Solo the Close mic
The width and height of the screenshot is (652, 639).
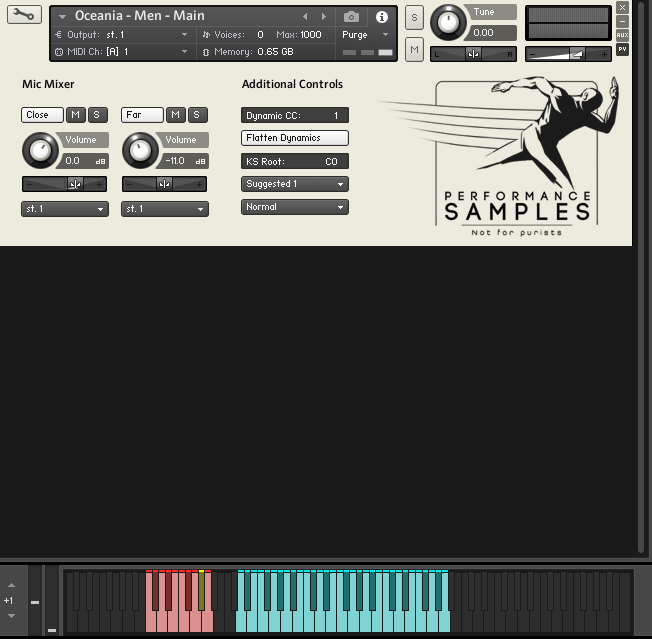point(97,115)
